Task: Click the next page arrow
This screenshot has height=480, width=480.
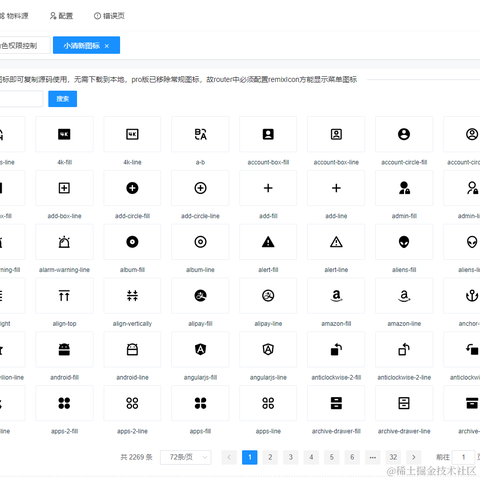Action: pos(414,457)
